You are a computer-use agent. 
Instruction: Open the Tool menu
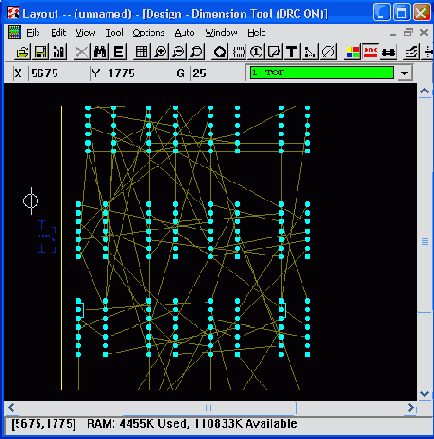point(115,33)
